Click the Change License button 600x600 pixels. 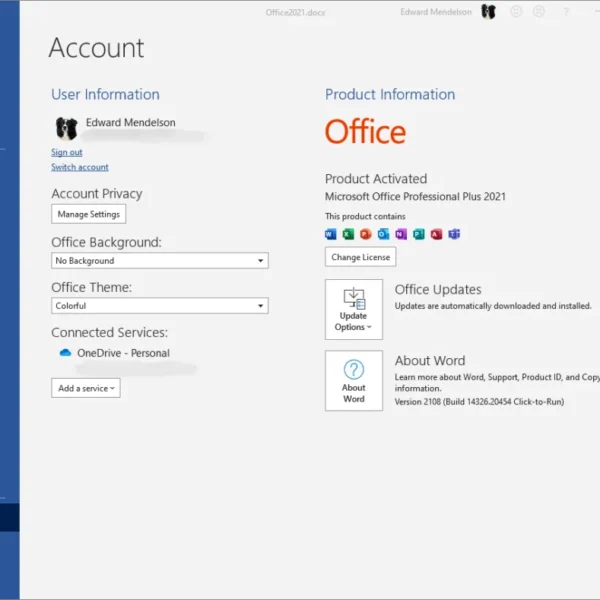(x=360, y=257)
